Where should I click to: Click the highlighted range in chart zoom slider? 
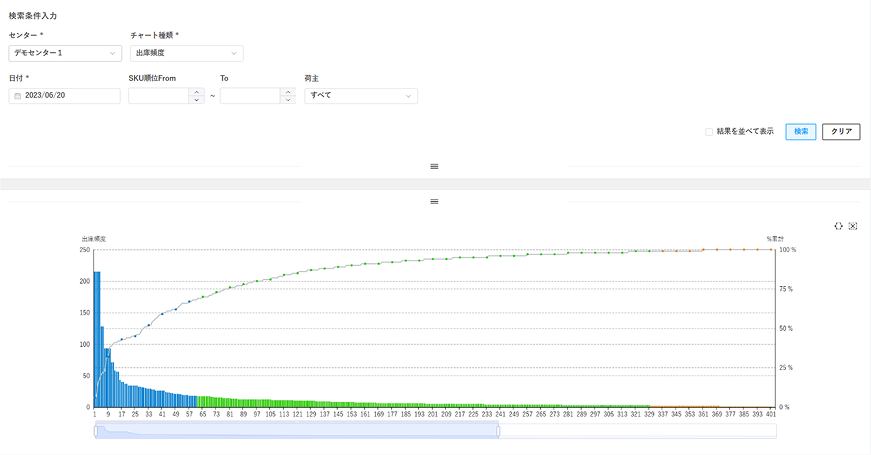click(x=297, y=431)
